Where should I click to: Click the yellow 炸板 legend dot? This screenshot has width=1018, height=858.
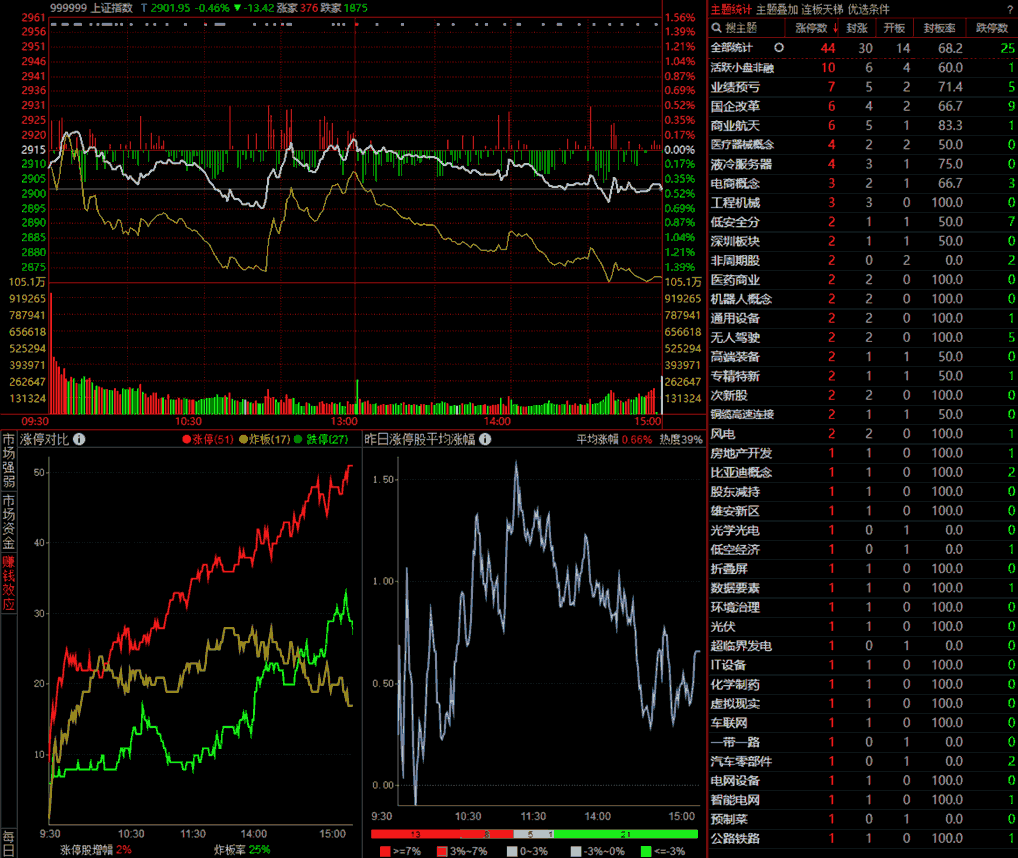click(243, 439)
